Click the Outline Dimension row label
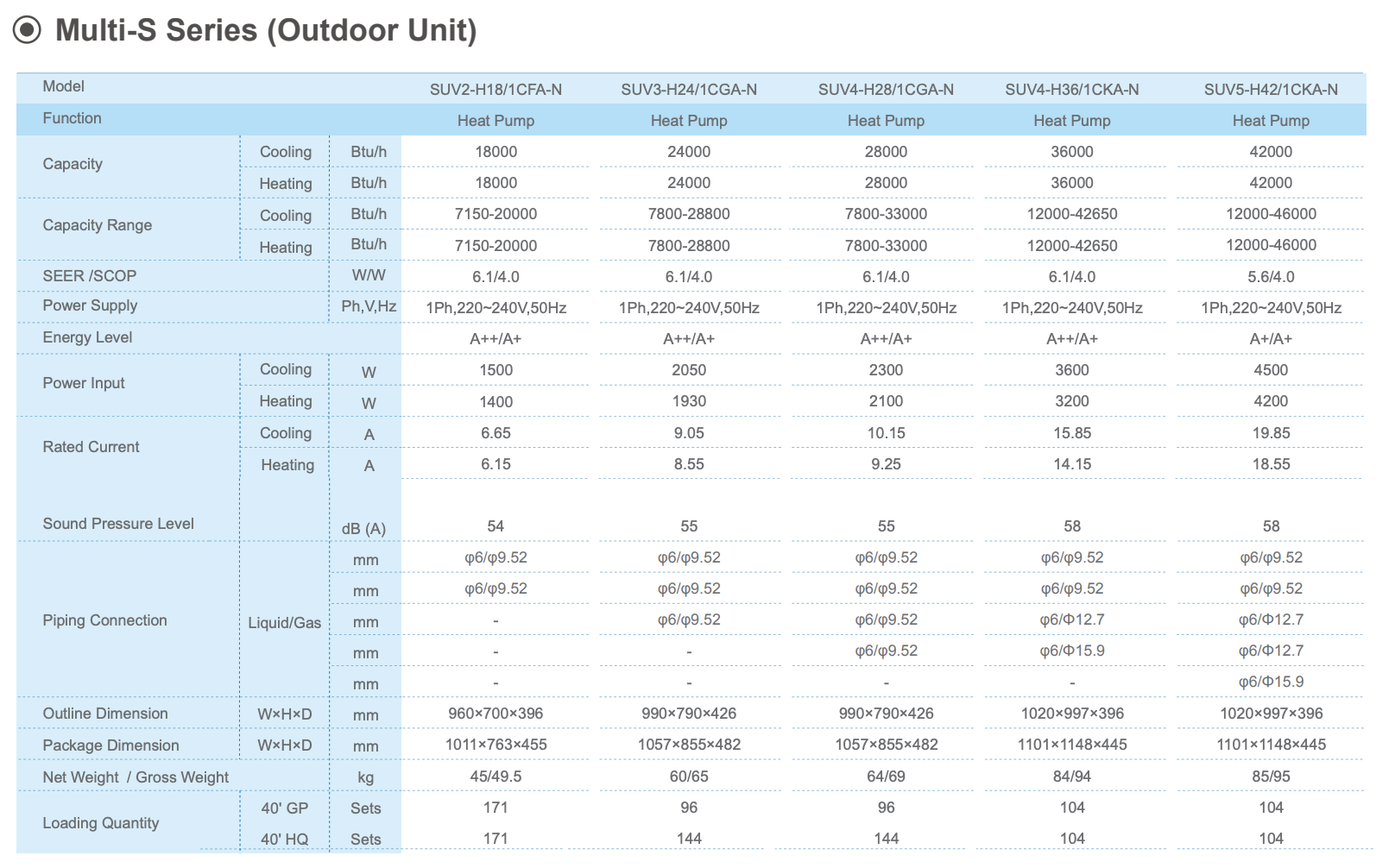The height and width of the screenshot is (868, 1395). point(105,714)
